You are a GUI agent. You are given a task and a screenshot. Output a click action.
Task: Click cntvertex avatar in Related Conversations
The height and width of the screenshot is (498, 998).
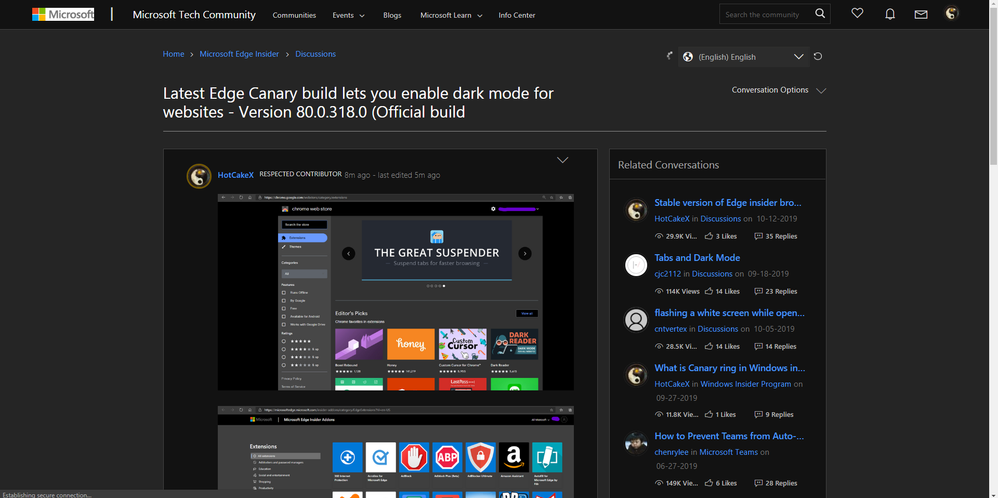point(636,320)
